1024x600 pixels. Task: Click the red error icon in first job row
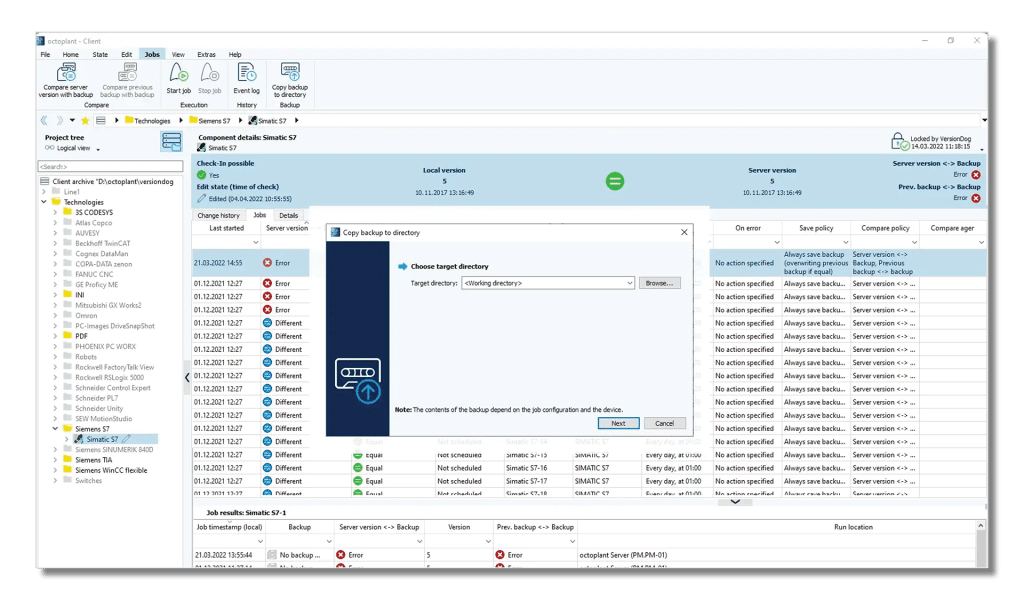[268, 263]
